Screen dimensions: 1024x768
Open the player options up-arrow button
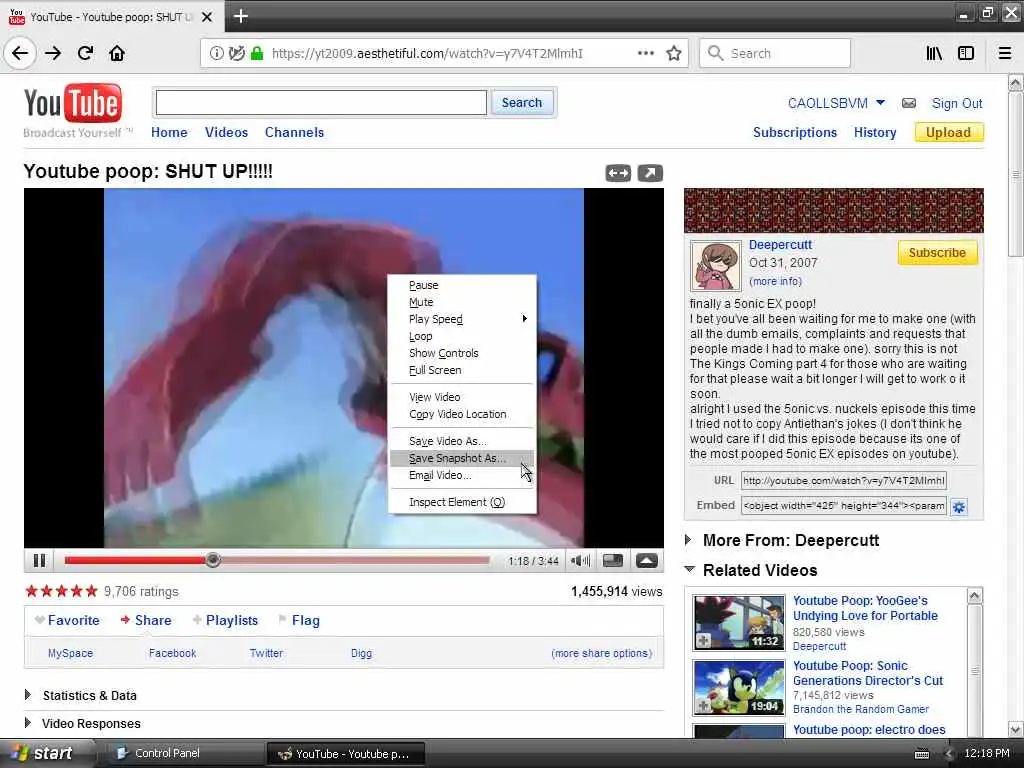[x=647, y=560]
